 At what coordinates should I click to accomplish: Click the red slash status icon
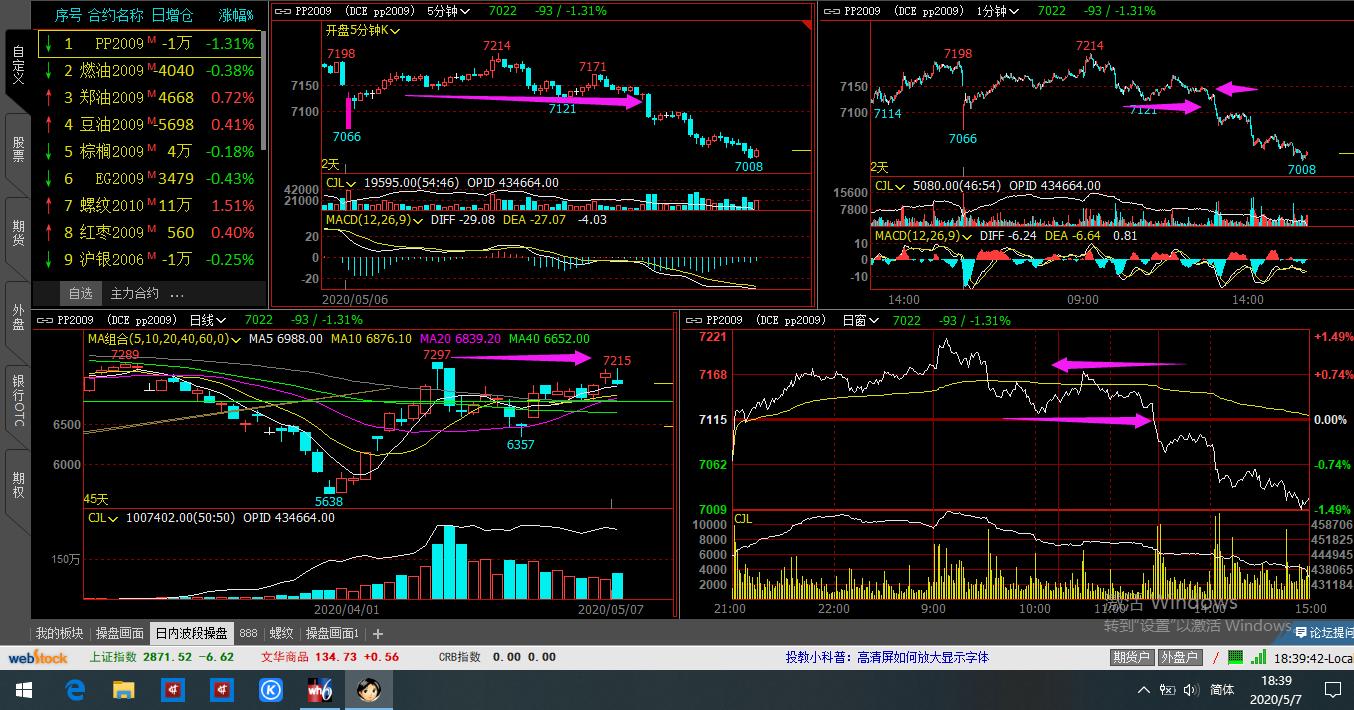(x=1216, y=658)
